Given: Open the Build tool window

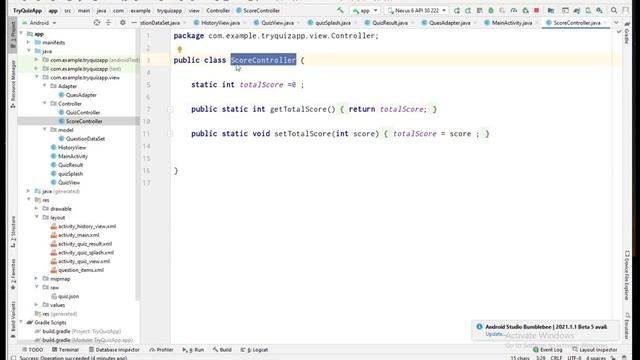Looking at the screenshot, I should [x=222, y=350].
